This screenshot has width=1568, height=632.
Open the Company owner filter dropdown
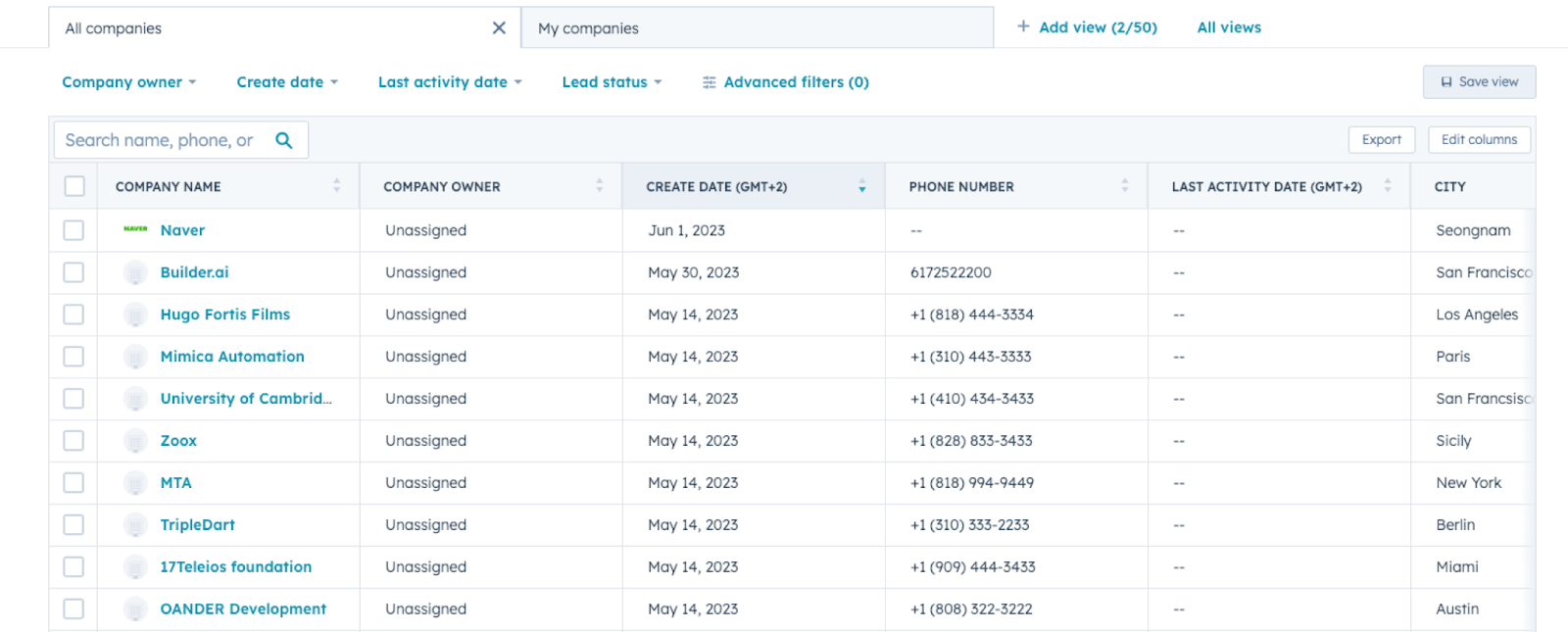(129, 82)
